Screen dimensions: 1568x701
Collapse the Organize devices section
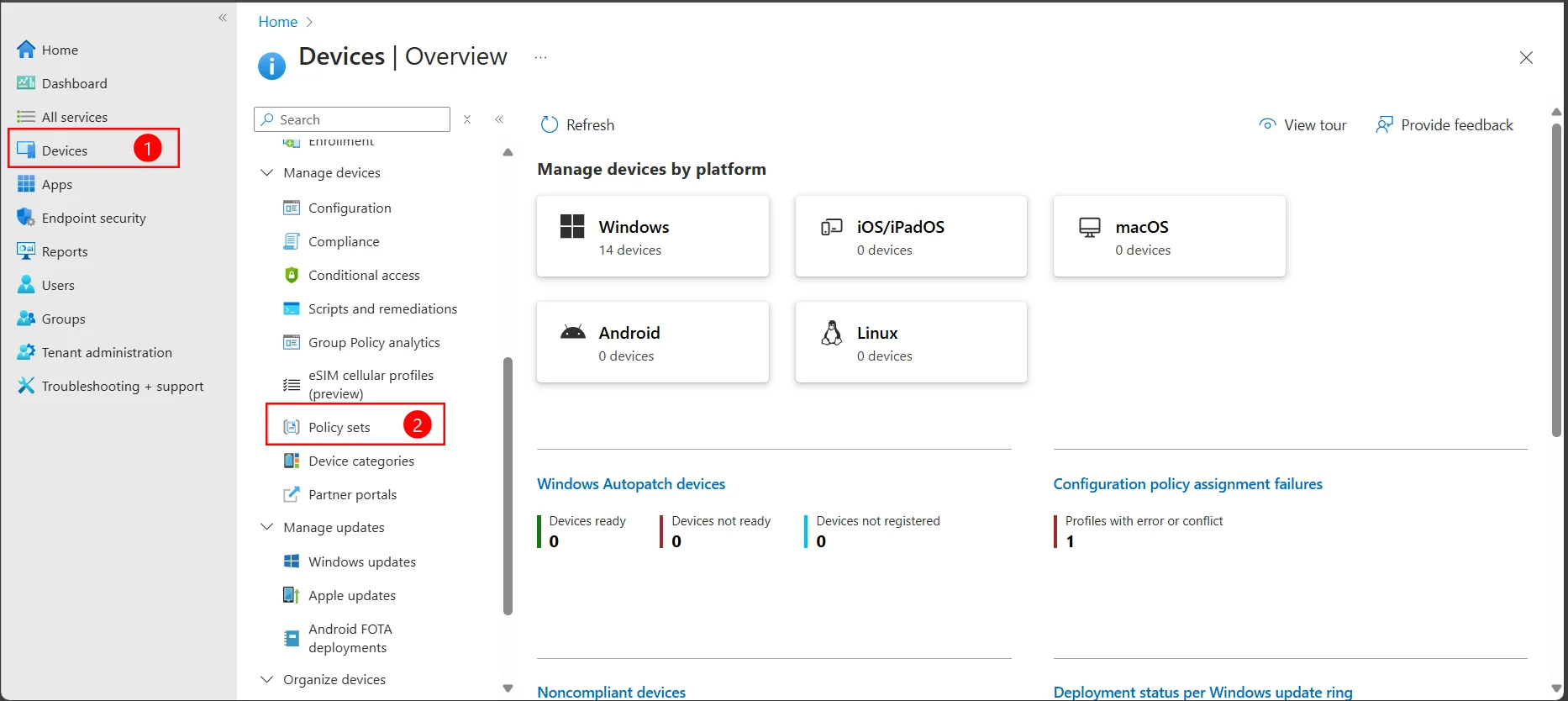click(x=267, y=679)
